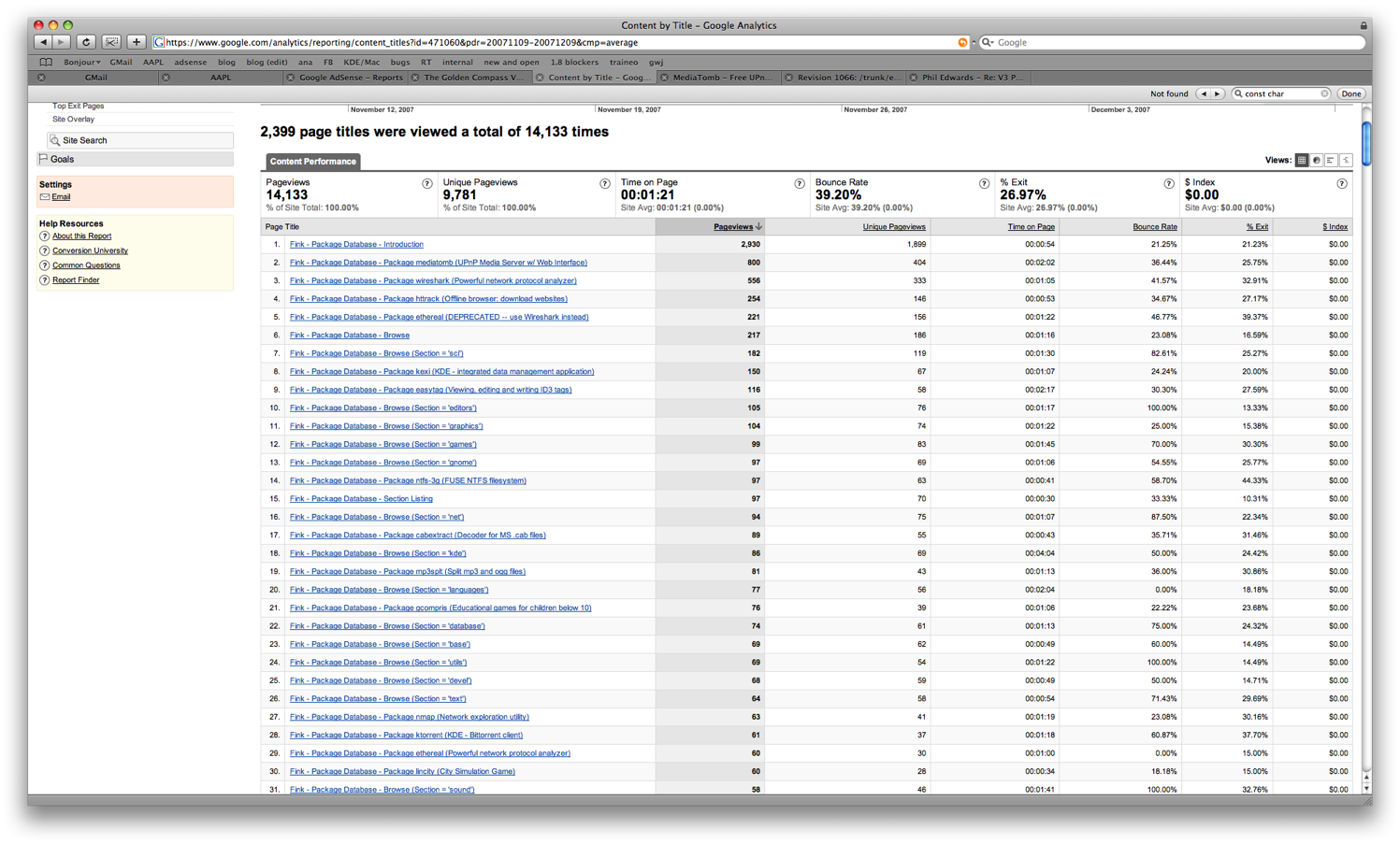Click the Email envelope icon in Settings
Image resolution: width=1400 pixels, height=844 pixels.
coord(44,197)
